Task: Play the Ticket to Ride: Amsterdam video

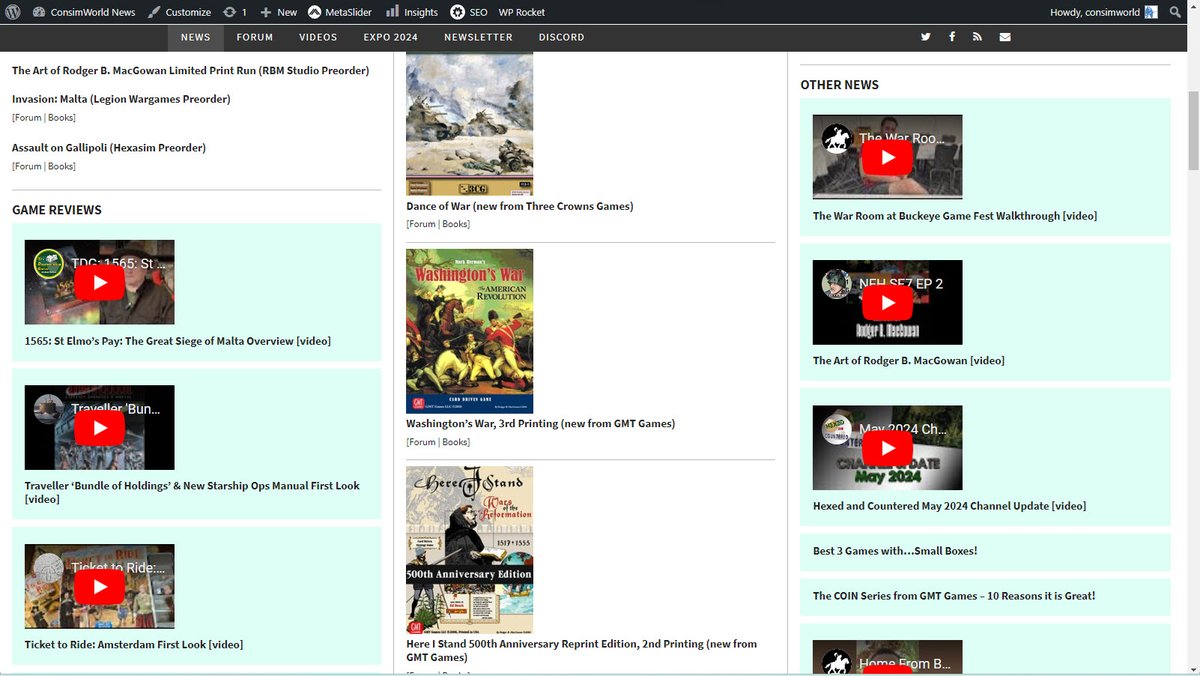Action: [100, 586]
